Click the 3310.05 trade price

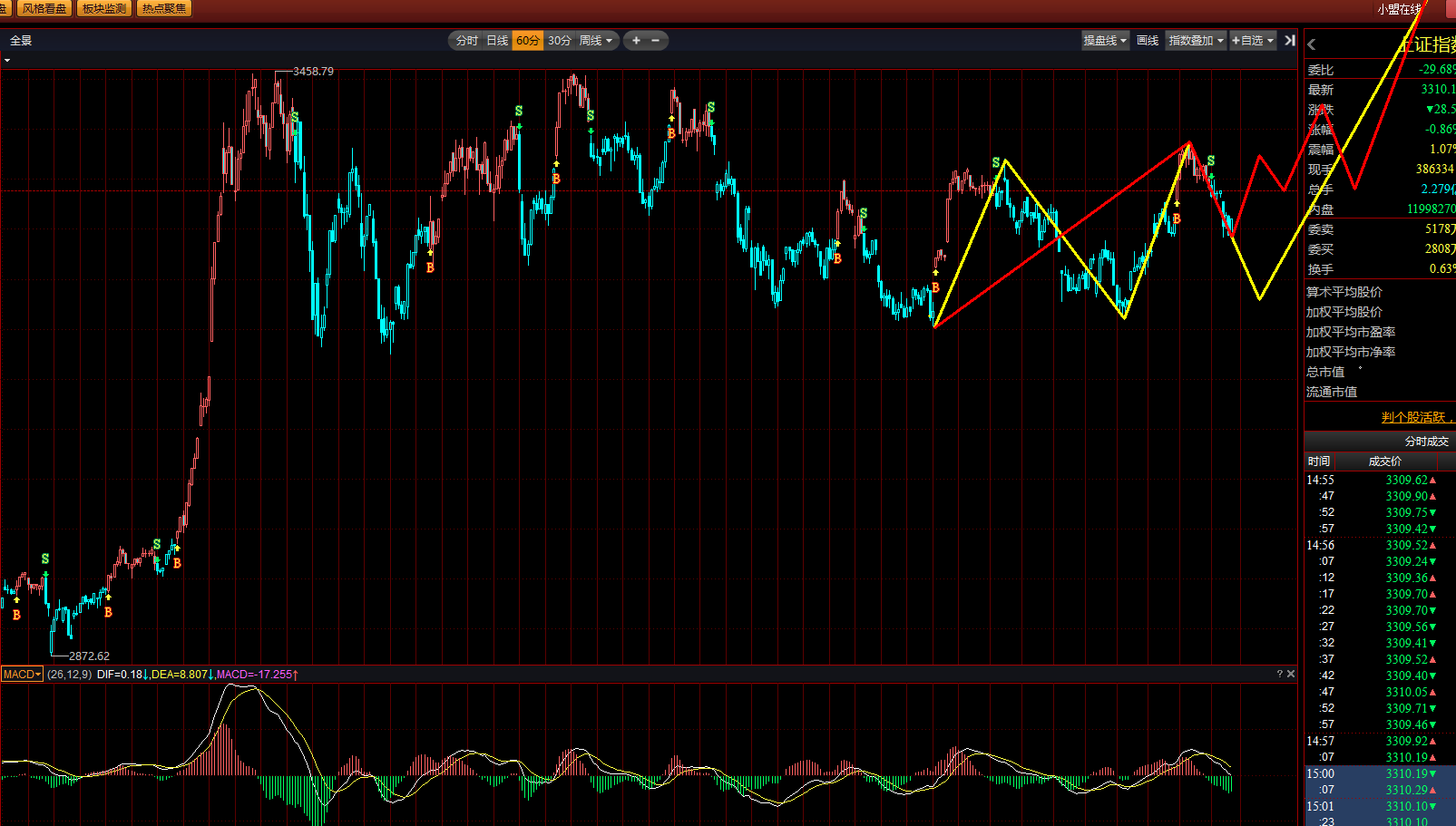pyautogui.click(x=1406, y=692)
